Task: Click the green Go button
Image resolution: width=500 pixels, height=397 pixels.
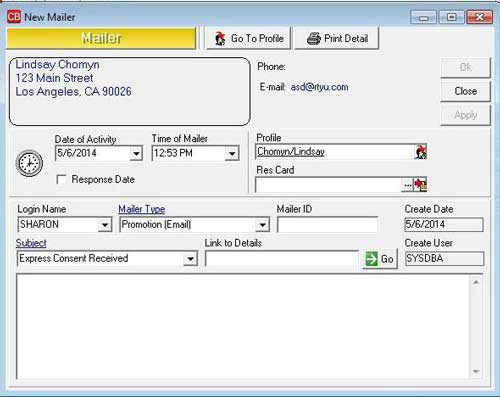Action: (x=380, y=259)
